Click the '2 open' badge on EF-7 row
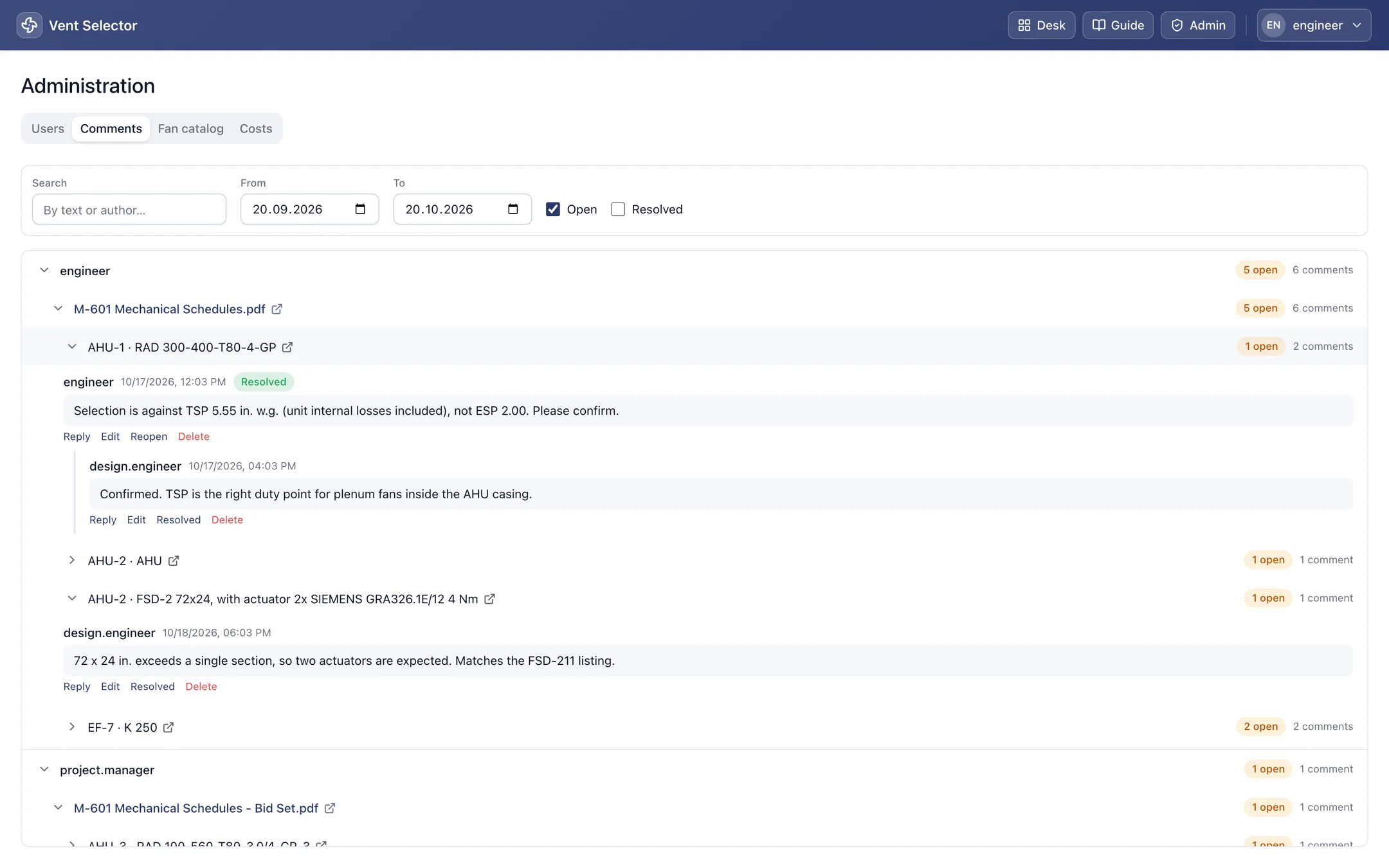 [x=1260, y=727]
